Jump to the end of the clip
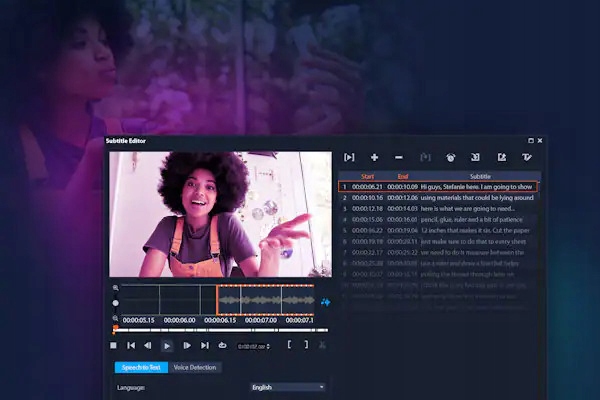600x400 pixels. point(204,345)
